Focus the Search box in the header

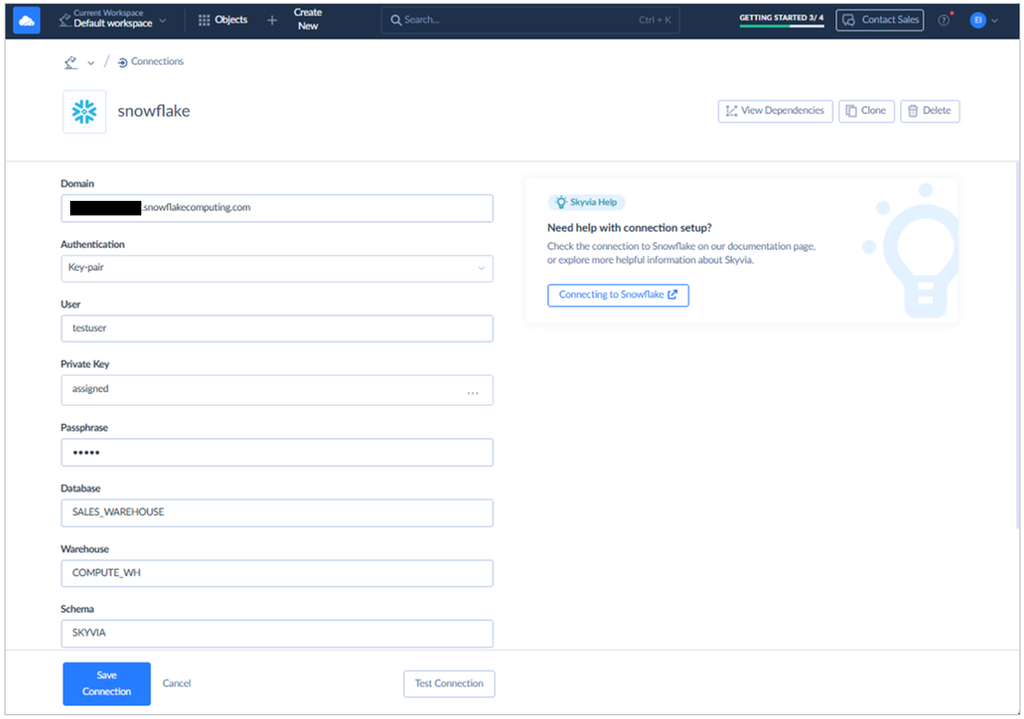[x=530, y=20]
